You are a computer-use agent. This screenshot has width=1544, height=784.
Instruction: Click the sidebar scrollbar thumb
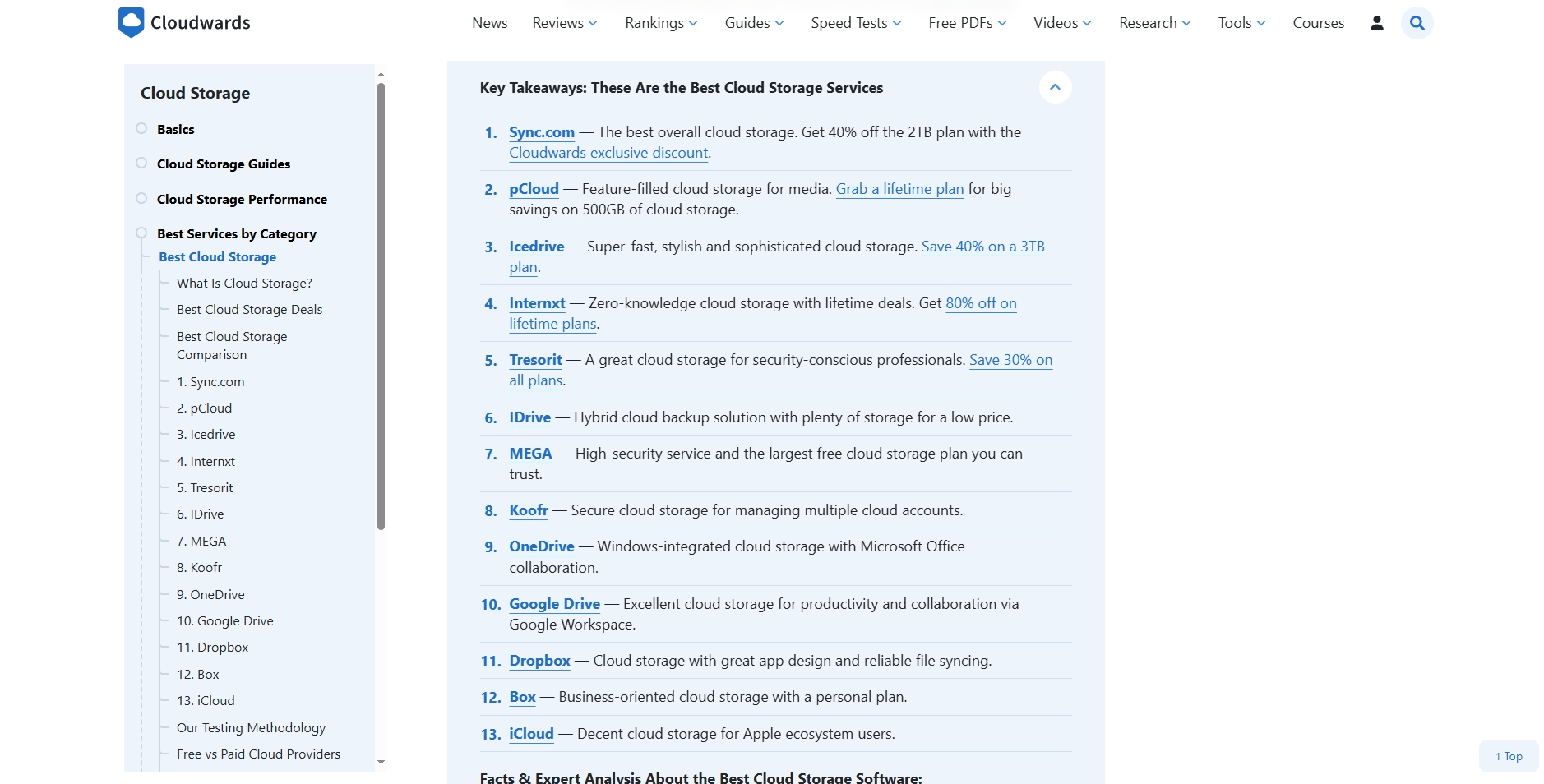click(381, 306)
